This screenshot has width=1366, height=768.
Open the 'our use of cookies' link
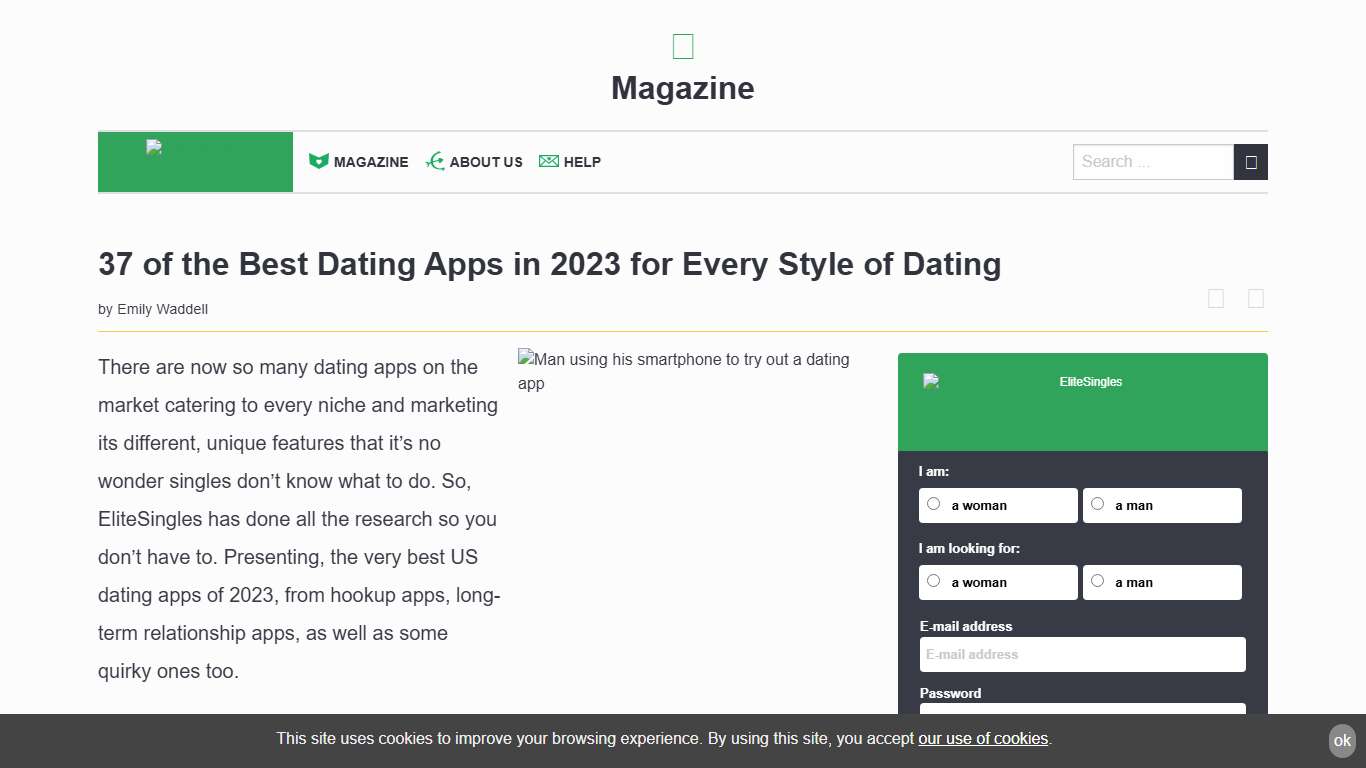pos(983,739)
